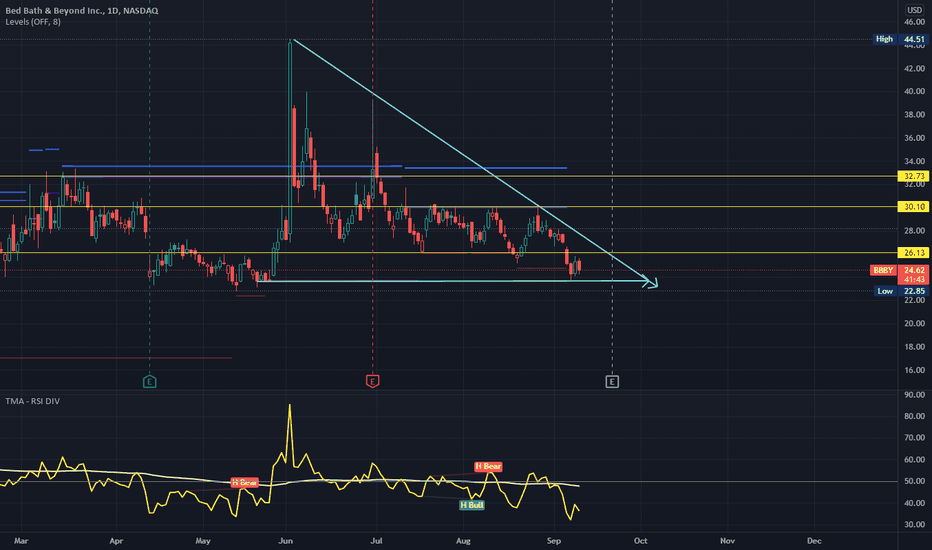Click the Bed Bath & Beyond chart title

click(x=81, y=11)
